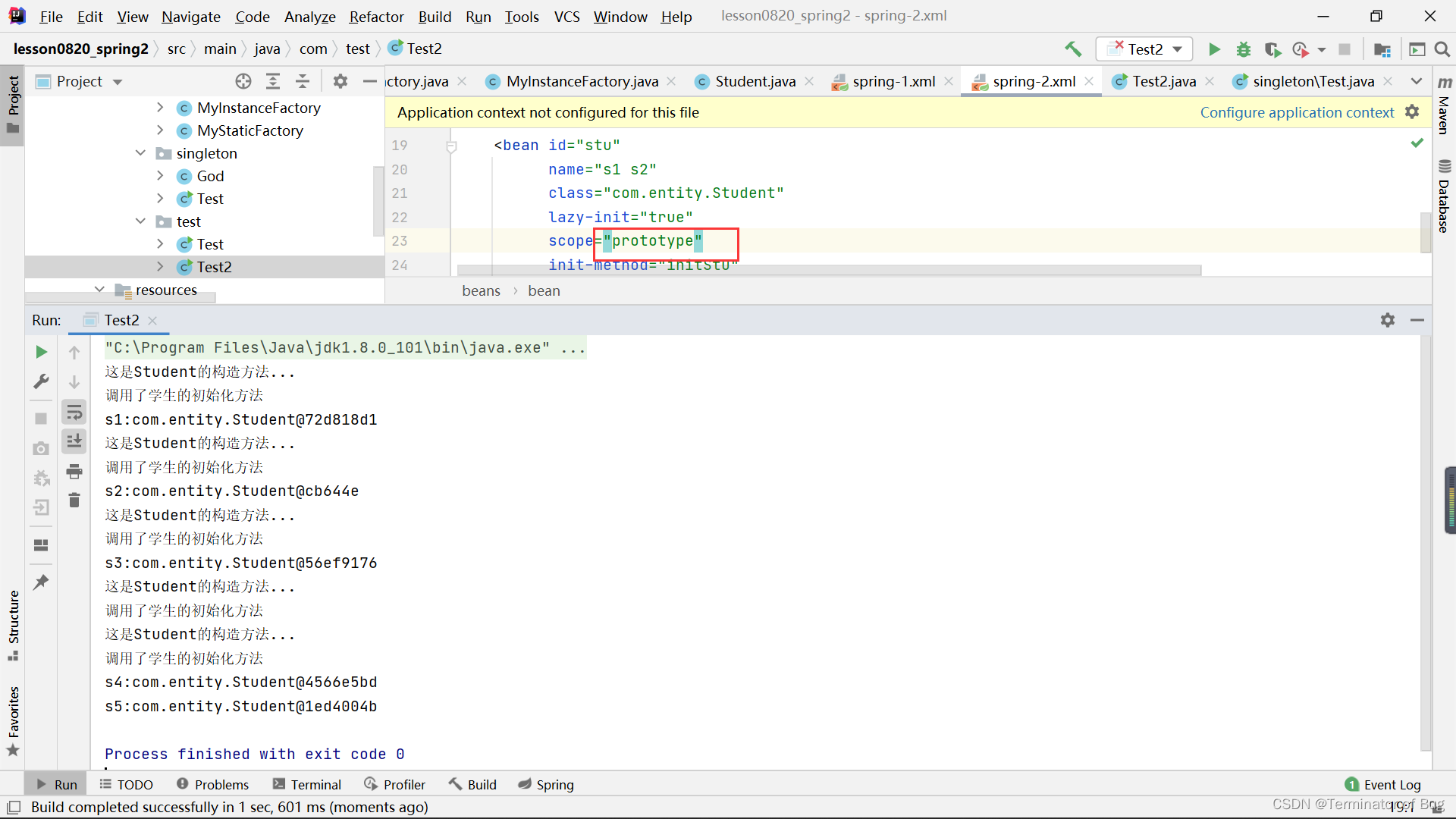Expand the MyInstanceFactory tree node
Screen dimensions: 1456x819
point(160,108)
